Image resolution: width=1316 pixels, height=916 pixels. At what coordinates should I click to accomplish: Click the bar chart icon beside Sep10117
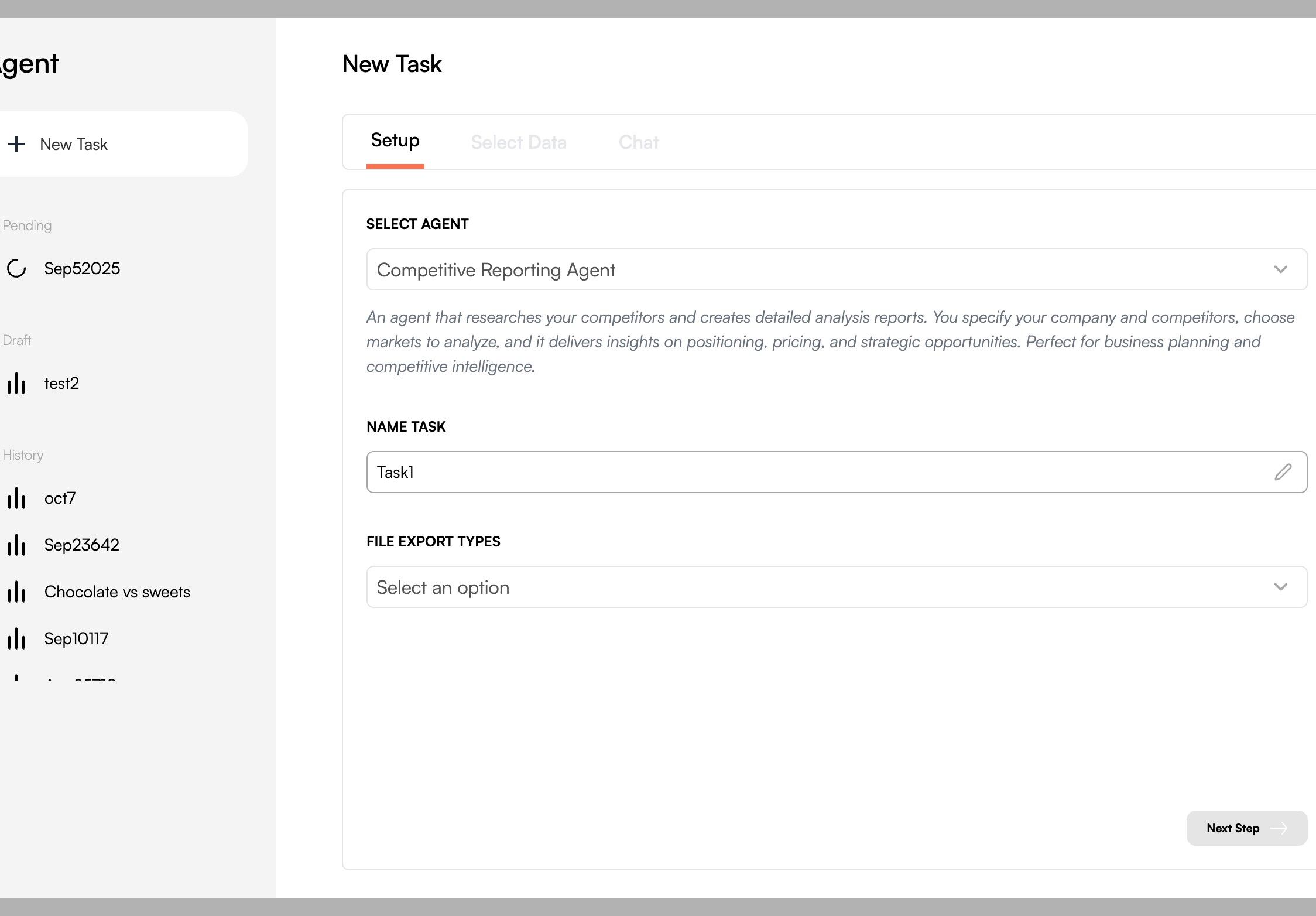[x=16, y=639]
